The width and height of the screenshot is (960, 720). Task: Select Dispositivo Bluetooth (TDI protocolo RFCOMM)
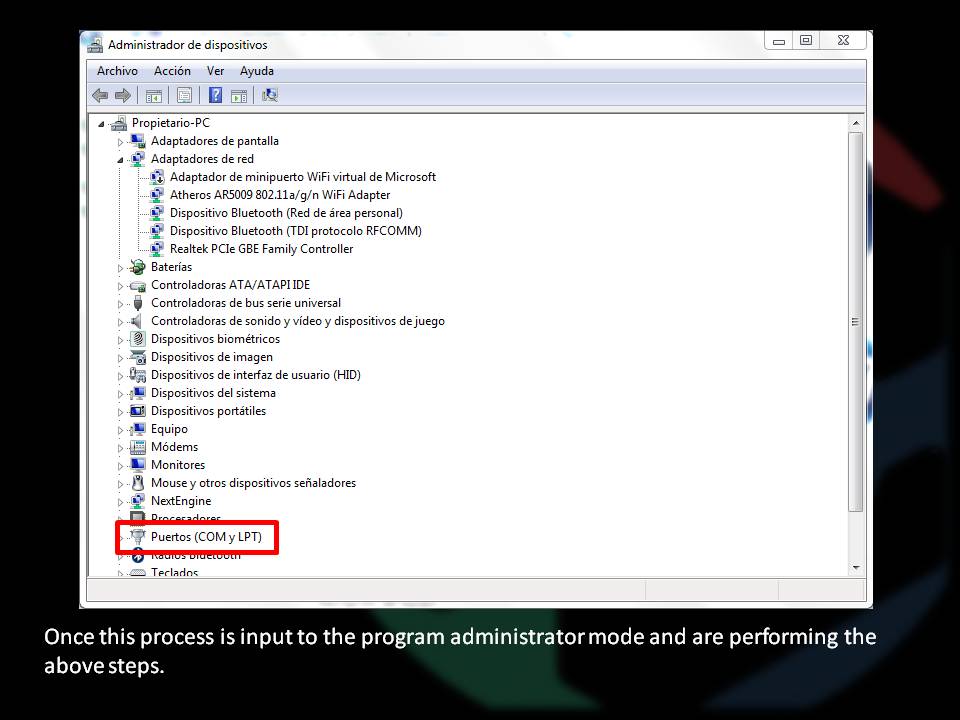tap(296, 231)
